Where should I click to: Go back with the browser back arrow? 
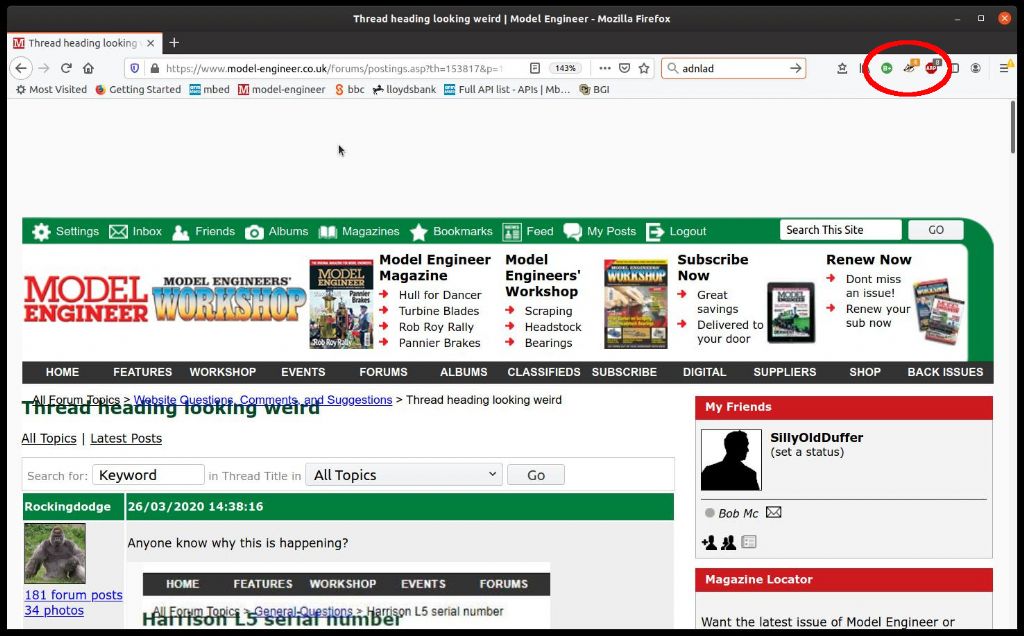(21, 68)
